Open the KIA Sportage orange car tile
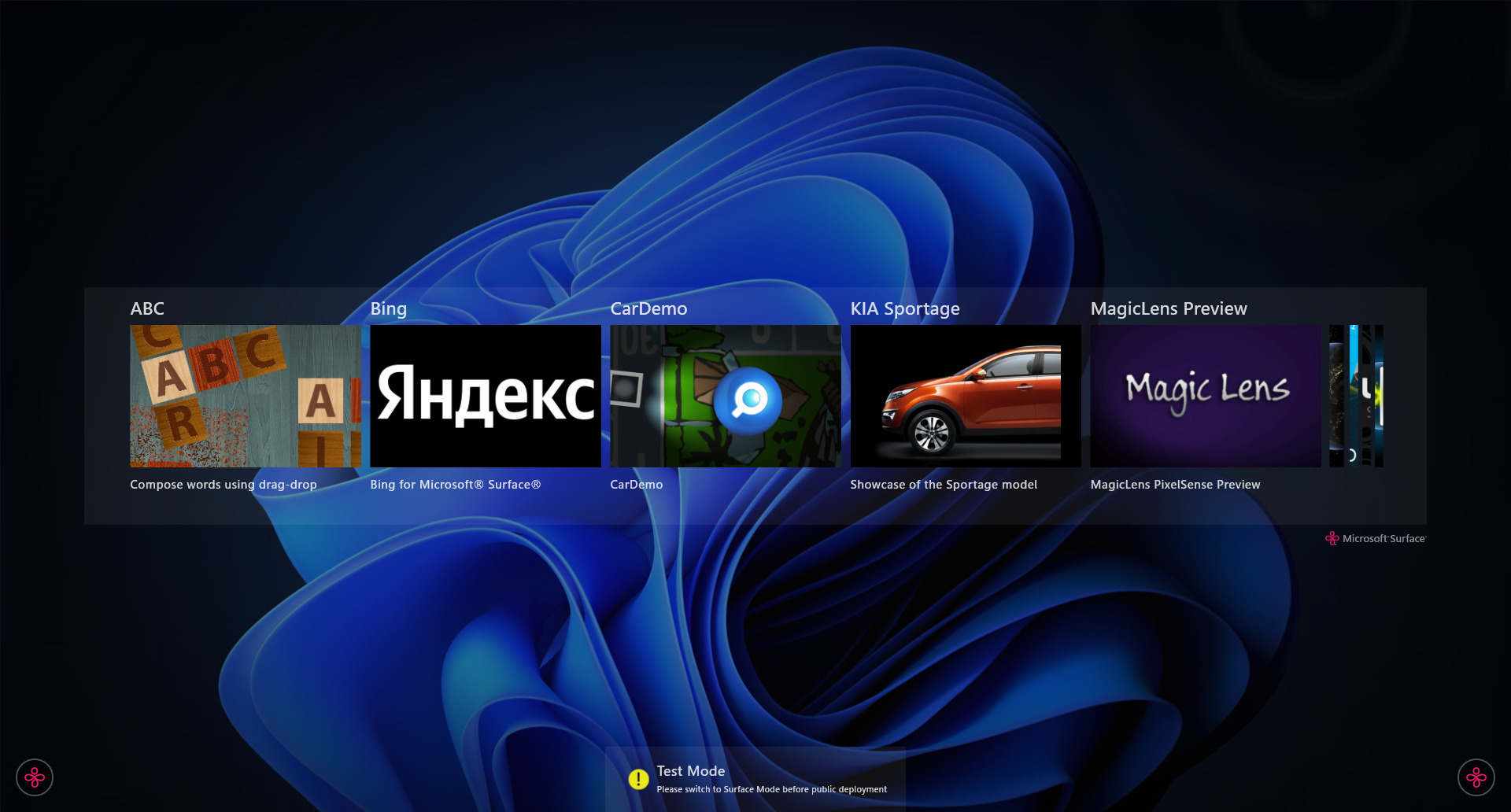This screenshot has height=812, width=1511. (x=966, y=396)
